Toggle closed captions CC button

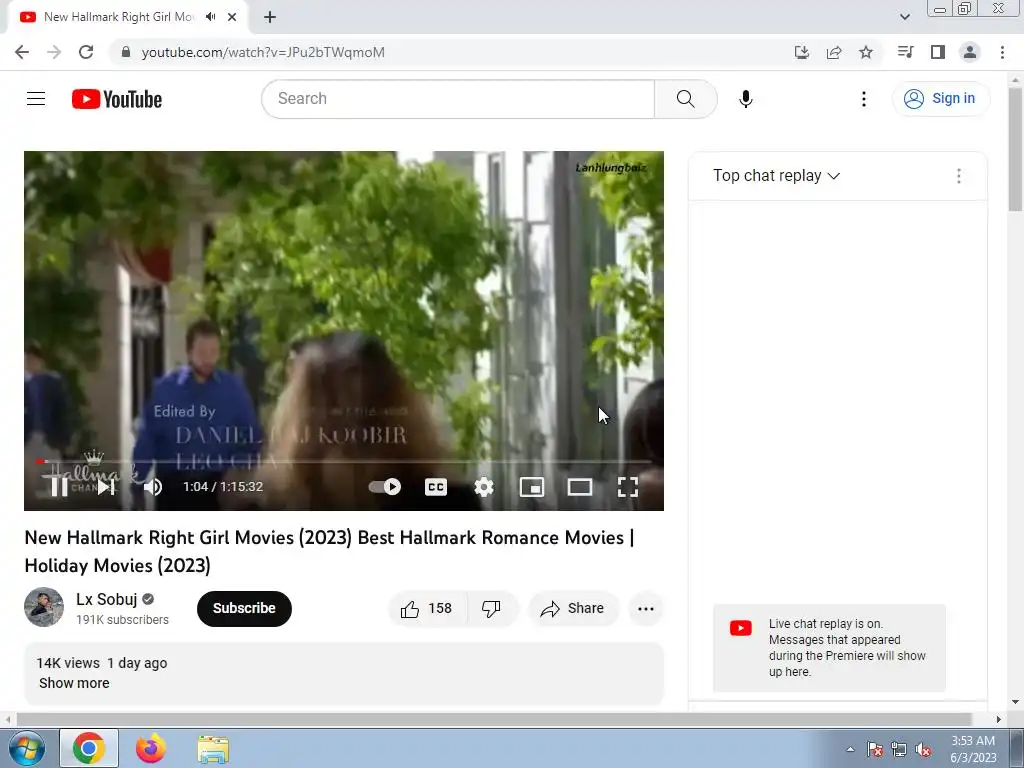(436, 487)
